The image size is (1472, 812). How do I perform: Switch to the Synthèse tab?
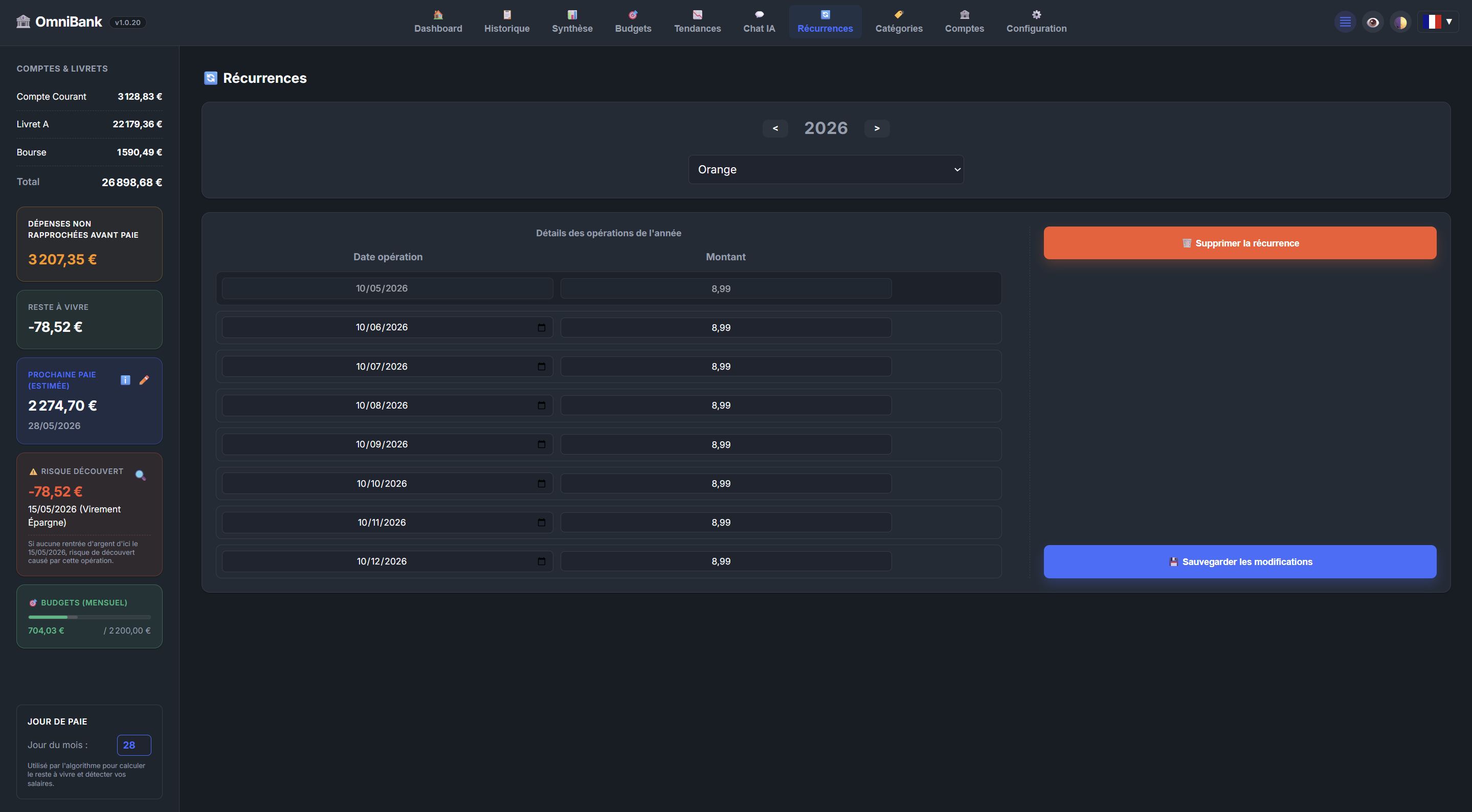[x=572, y=21]
